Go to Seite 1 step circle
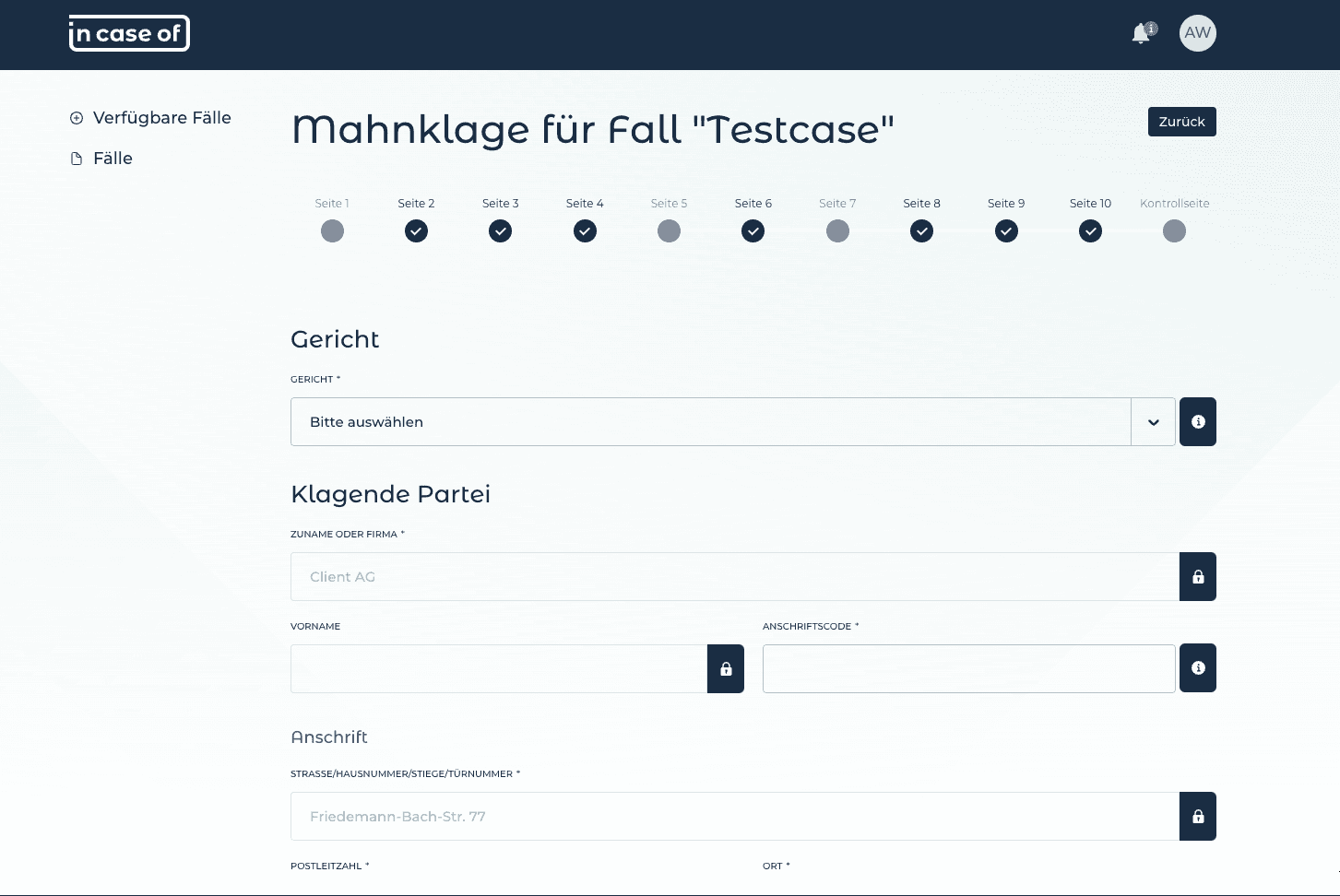The height and width of the screenshot is (896, 1340). 332,231
